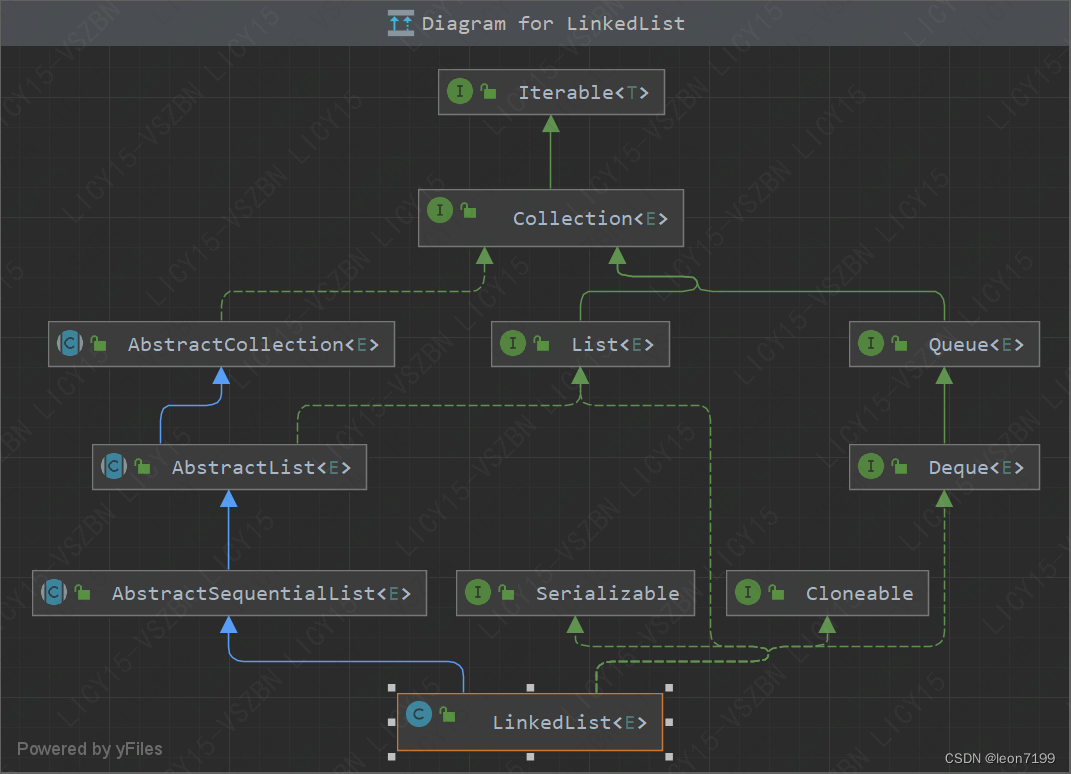Viewport: 1071px width, 774px height.
Task: Expand details of the Collection<E> node
Action: 550,218
